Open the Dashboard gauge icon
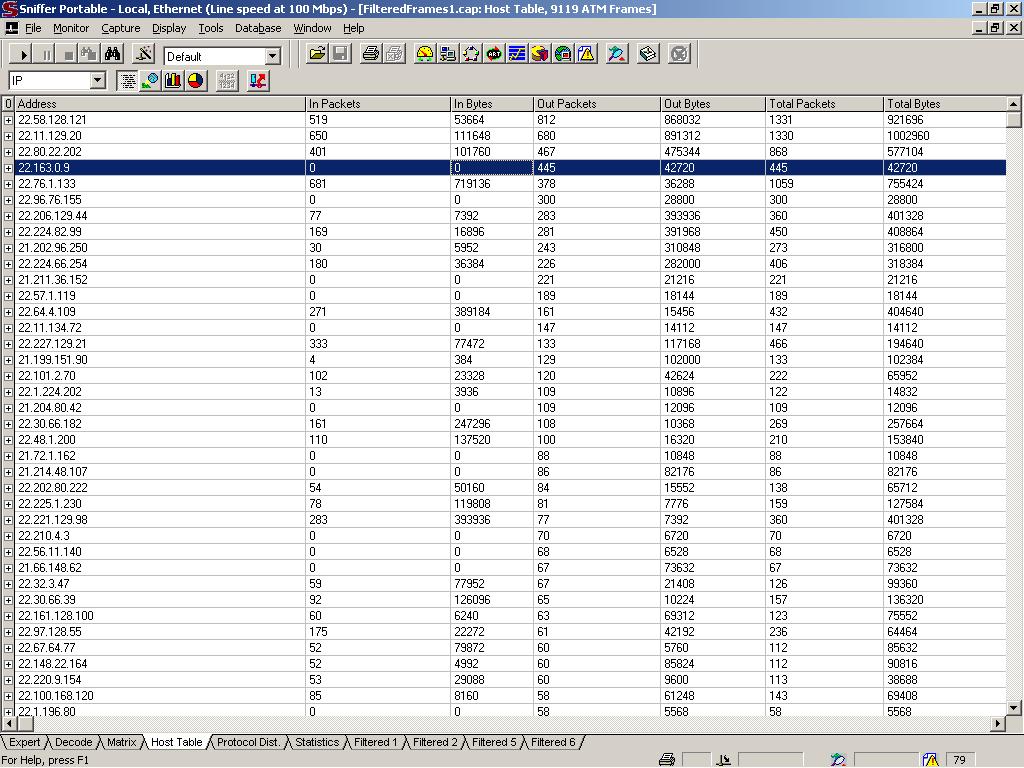The width and height of the screenshot is (1024, 768). (x=425, y=54)
